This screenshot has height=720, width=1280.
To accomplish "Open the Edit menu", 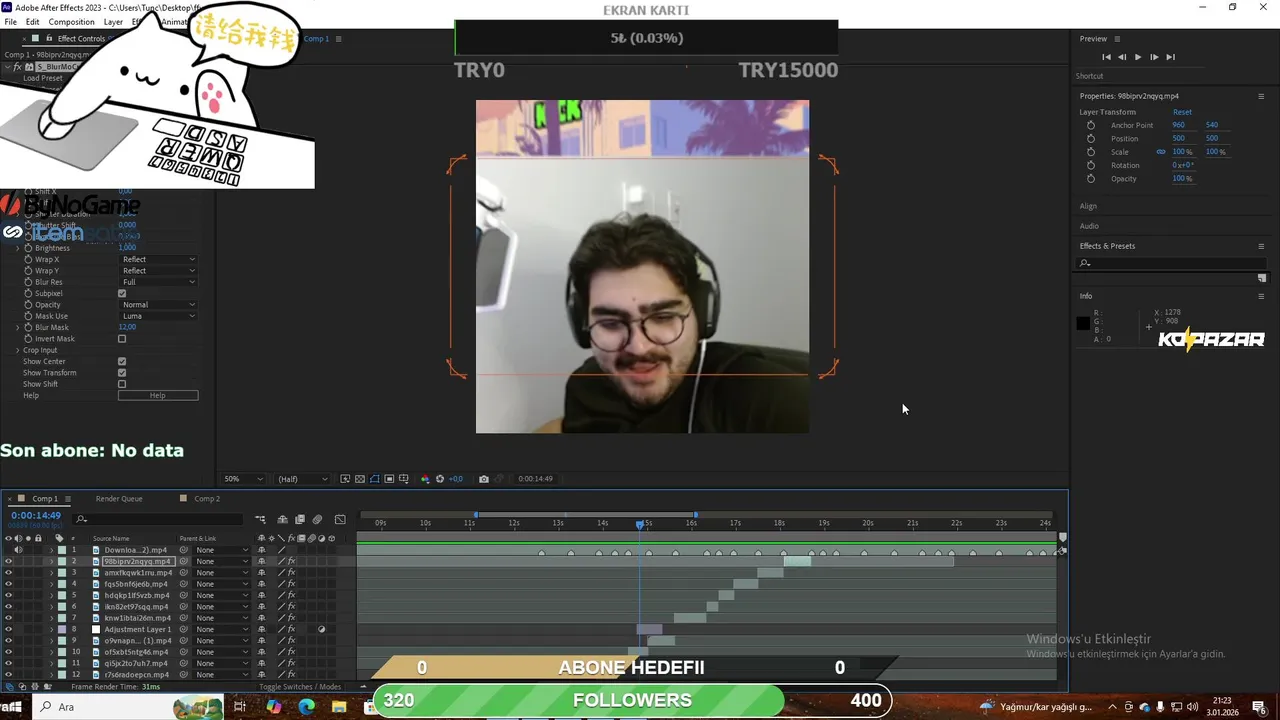I will (33, 22).
